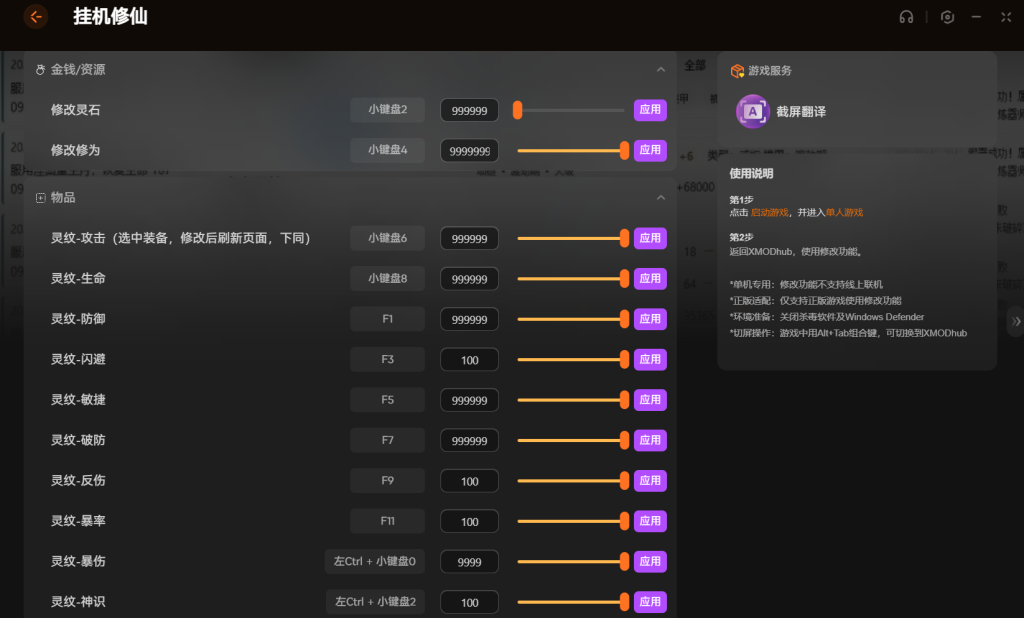Click the 修改灵石 slider handle
This screenshot has height=618, width=1024.
(518, 110)
